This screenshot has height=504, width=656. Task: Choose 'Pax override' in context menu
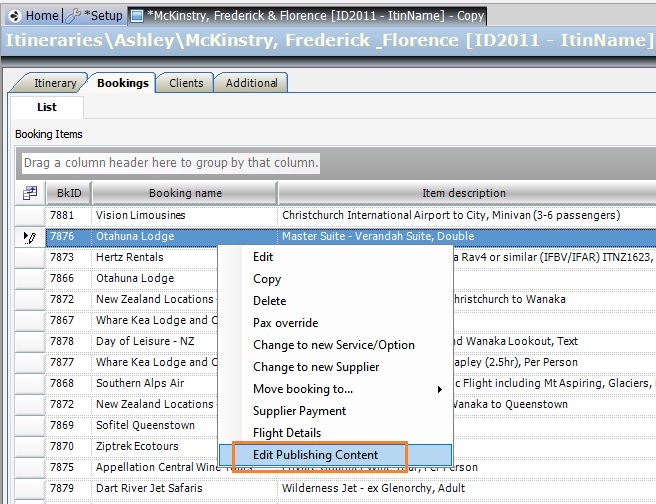(285, 323)
